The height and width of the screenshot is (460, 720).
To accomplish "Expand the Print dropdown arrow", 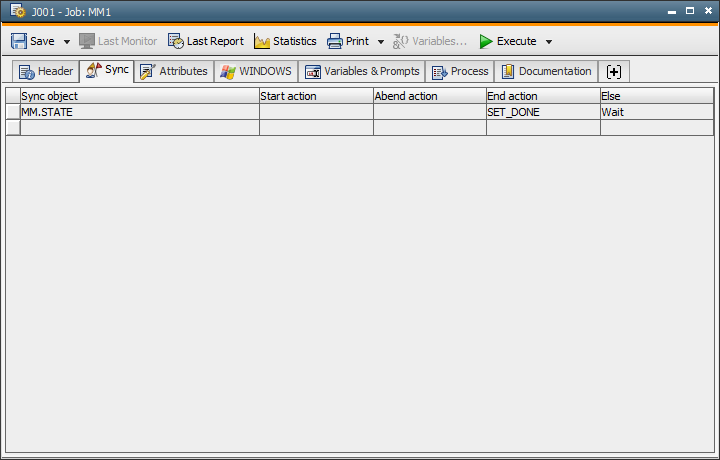I will (x=381, y=42).
